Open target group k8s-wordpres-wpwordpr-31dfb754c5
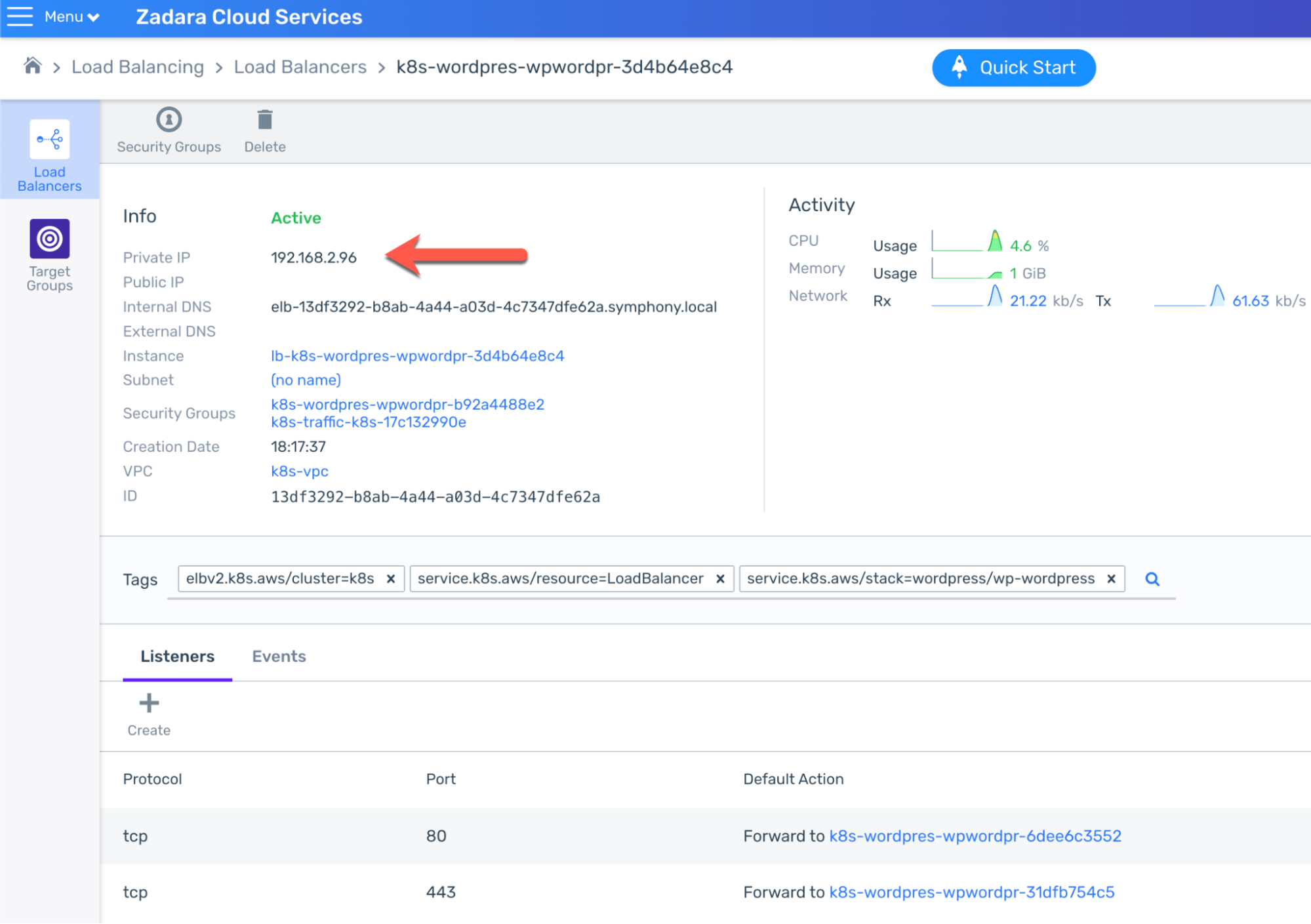 click(972, 893)
